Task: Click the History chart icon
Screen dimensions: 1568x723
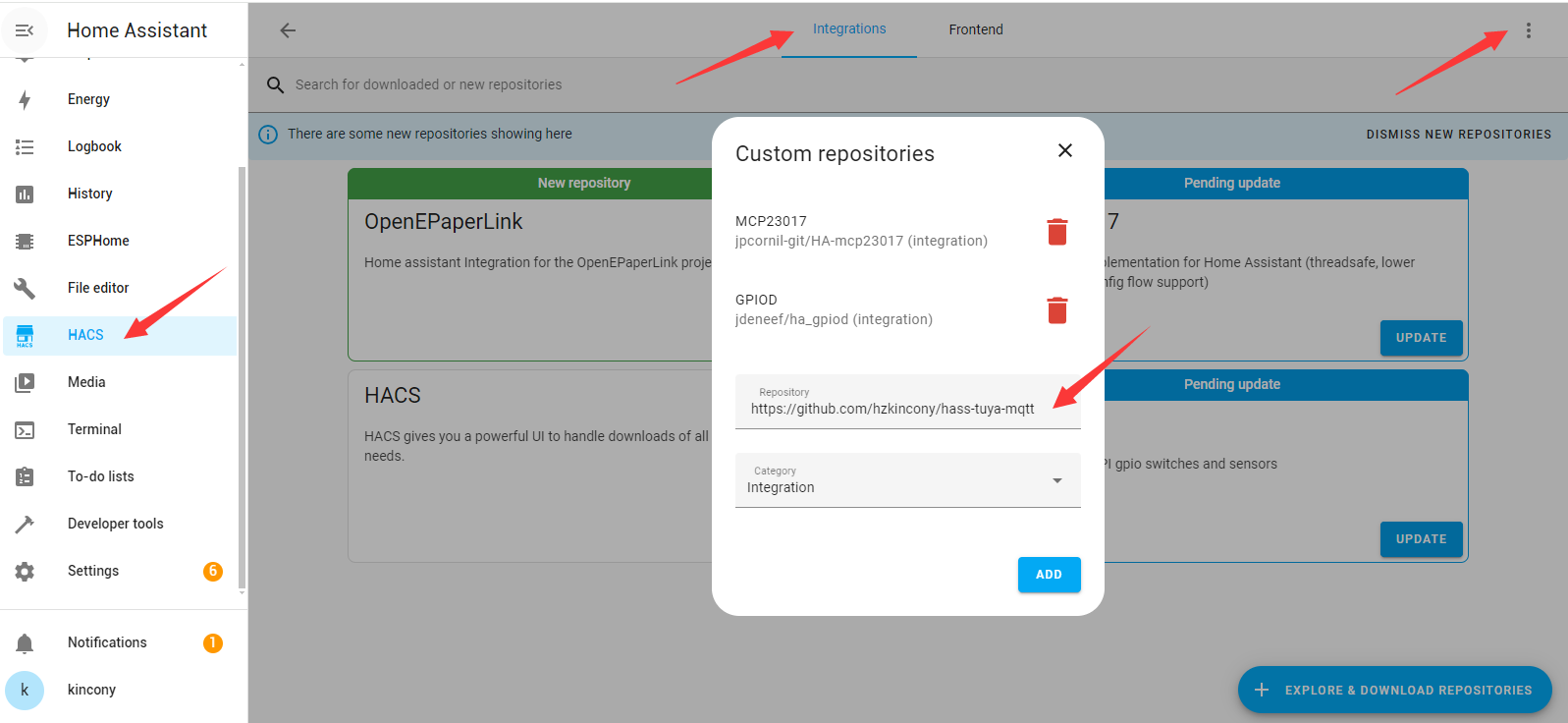Action: [25, 194]
